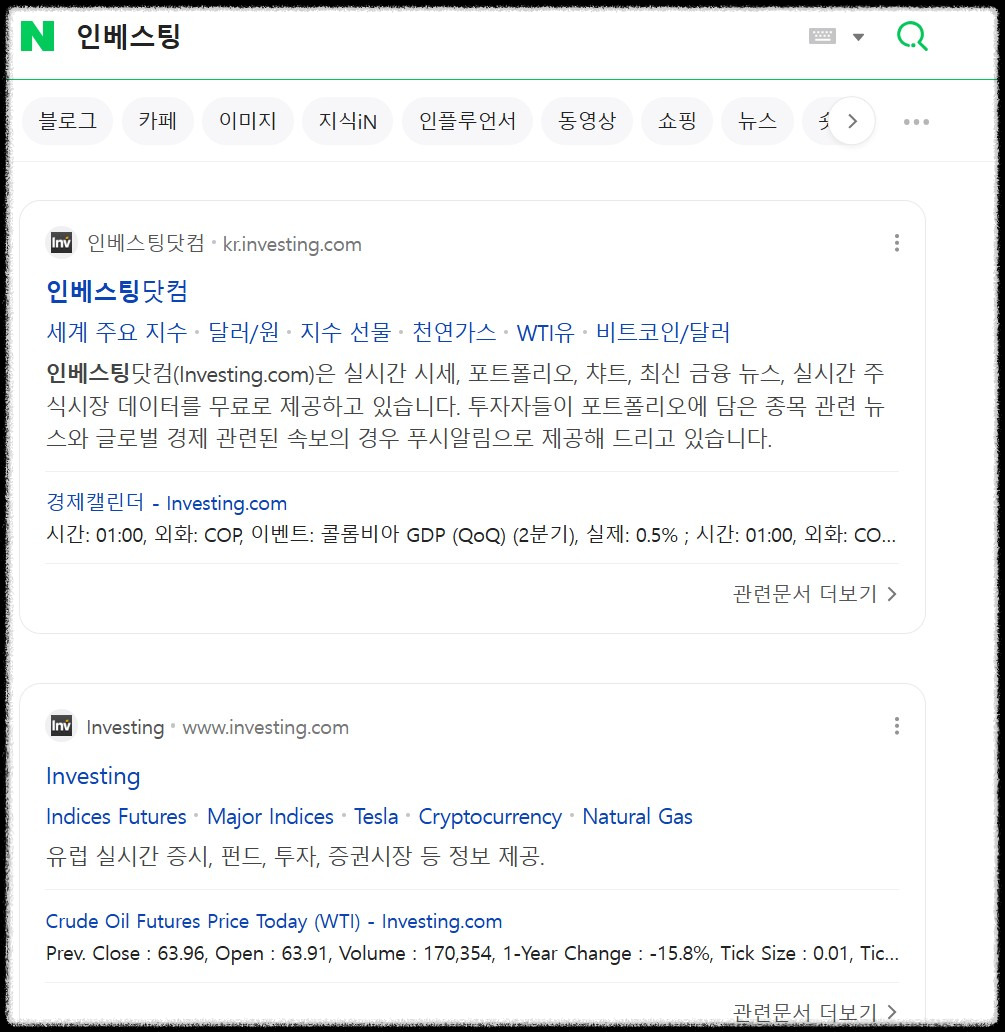Open 경제캘린더 - Investing.com link

167,503
